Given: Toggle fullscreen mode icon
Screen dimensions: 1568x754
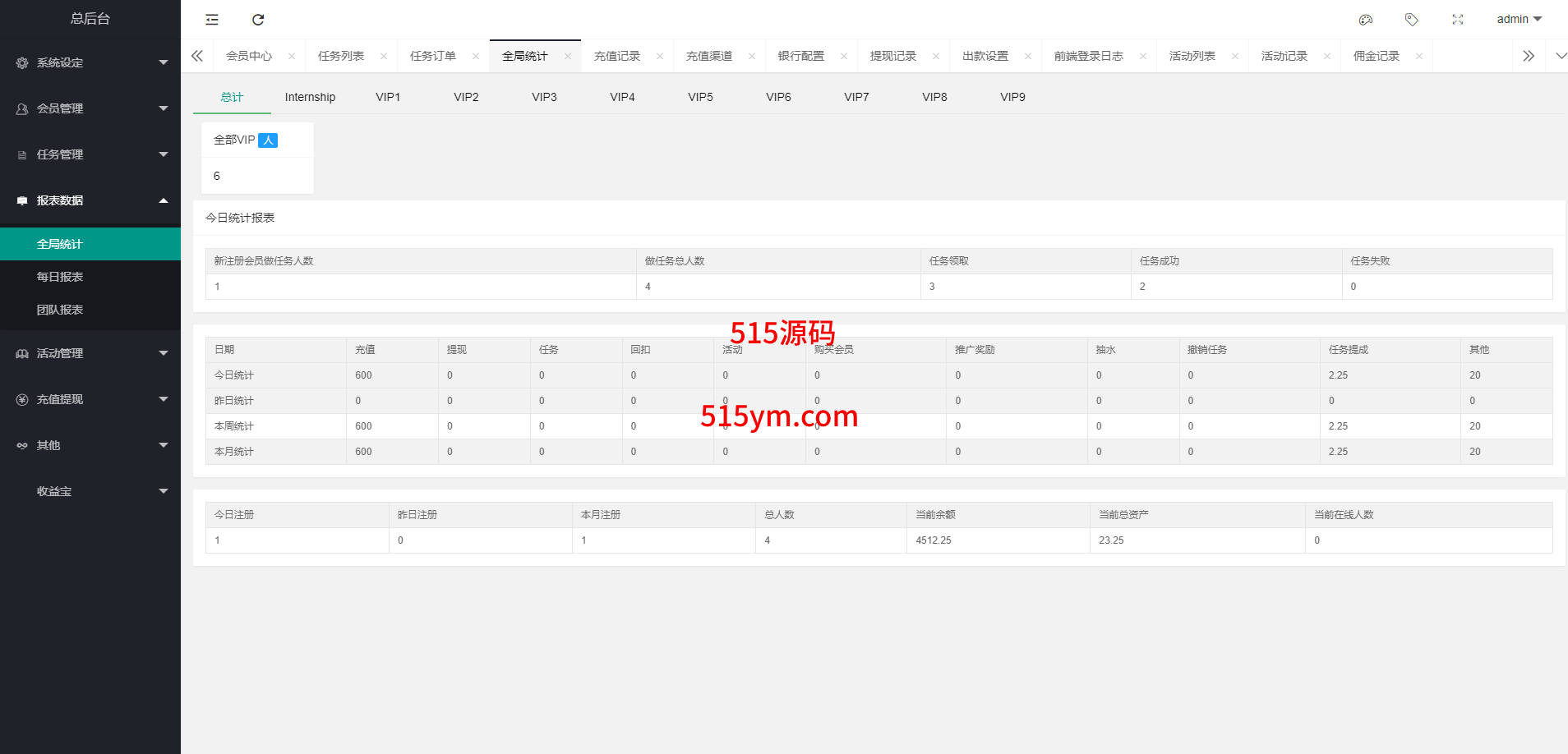Looking at the screenshot, I should pyautogui.click(x=1458, y=20).
